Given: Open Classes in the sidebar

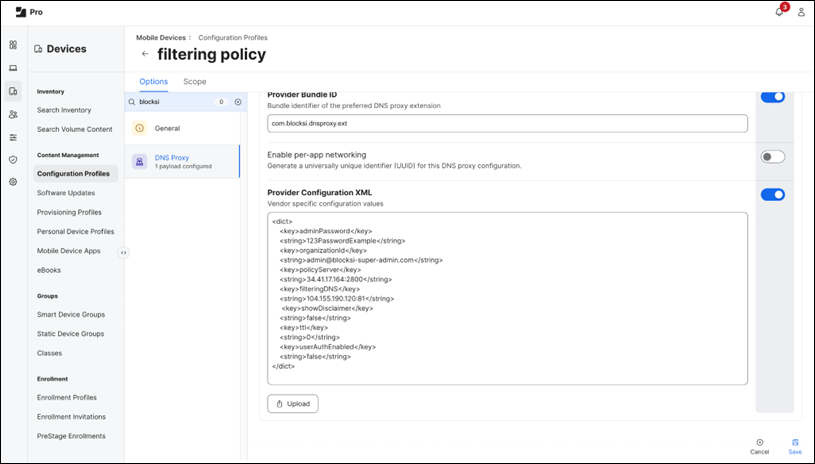Looking at the screenshot, I should point(49,353).
